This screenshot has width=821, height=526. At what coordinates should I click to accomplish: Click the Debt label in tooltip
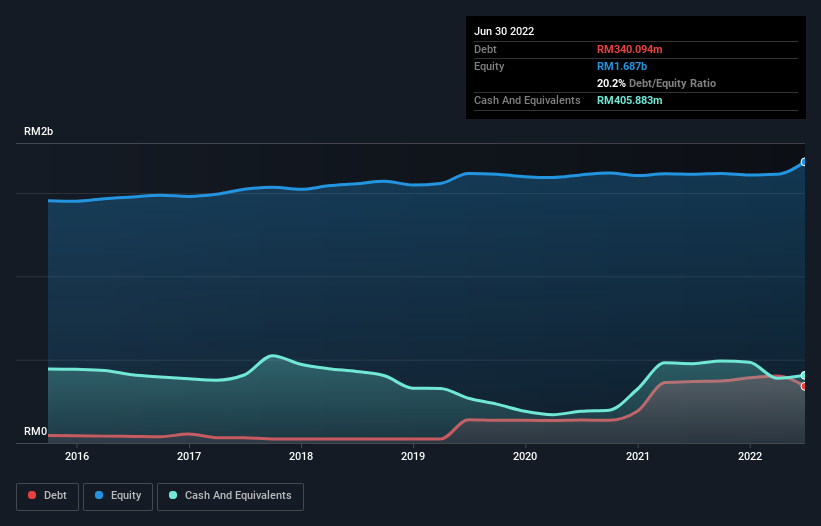point(485,49)
